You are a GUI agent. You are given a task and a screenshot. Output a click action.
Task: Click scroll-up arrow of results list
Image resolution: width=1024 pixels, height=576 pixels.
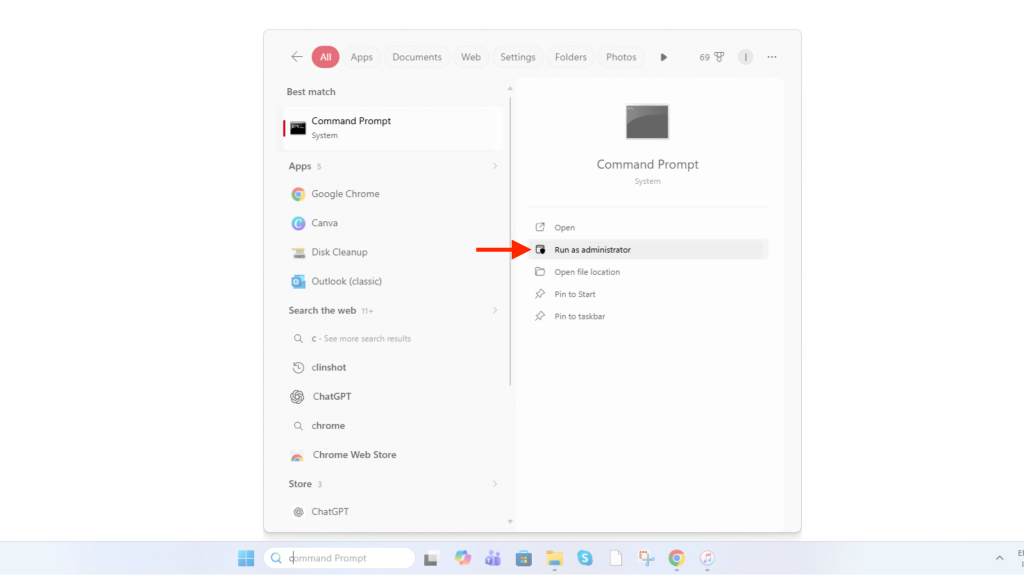click(x=510, y=88)
